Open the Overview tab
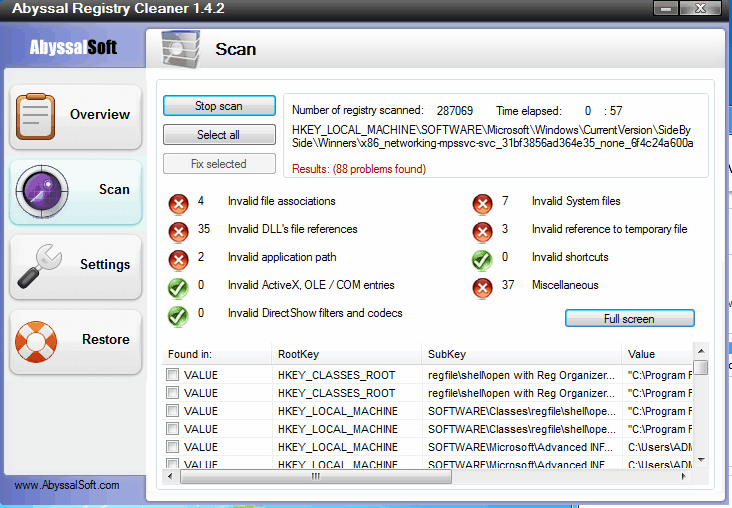 pyautogui.click(x=75, y=117)
